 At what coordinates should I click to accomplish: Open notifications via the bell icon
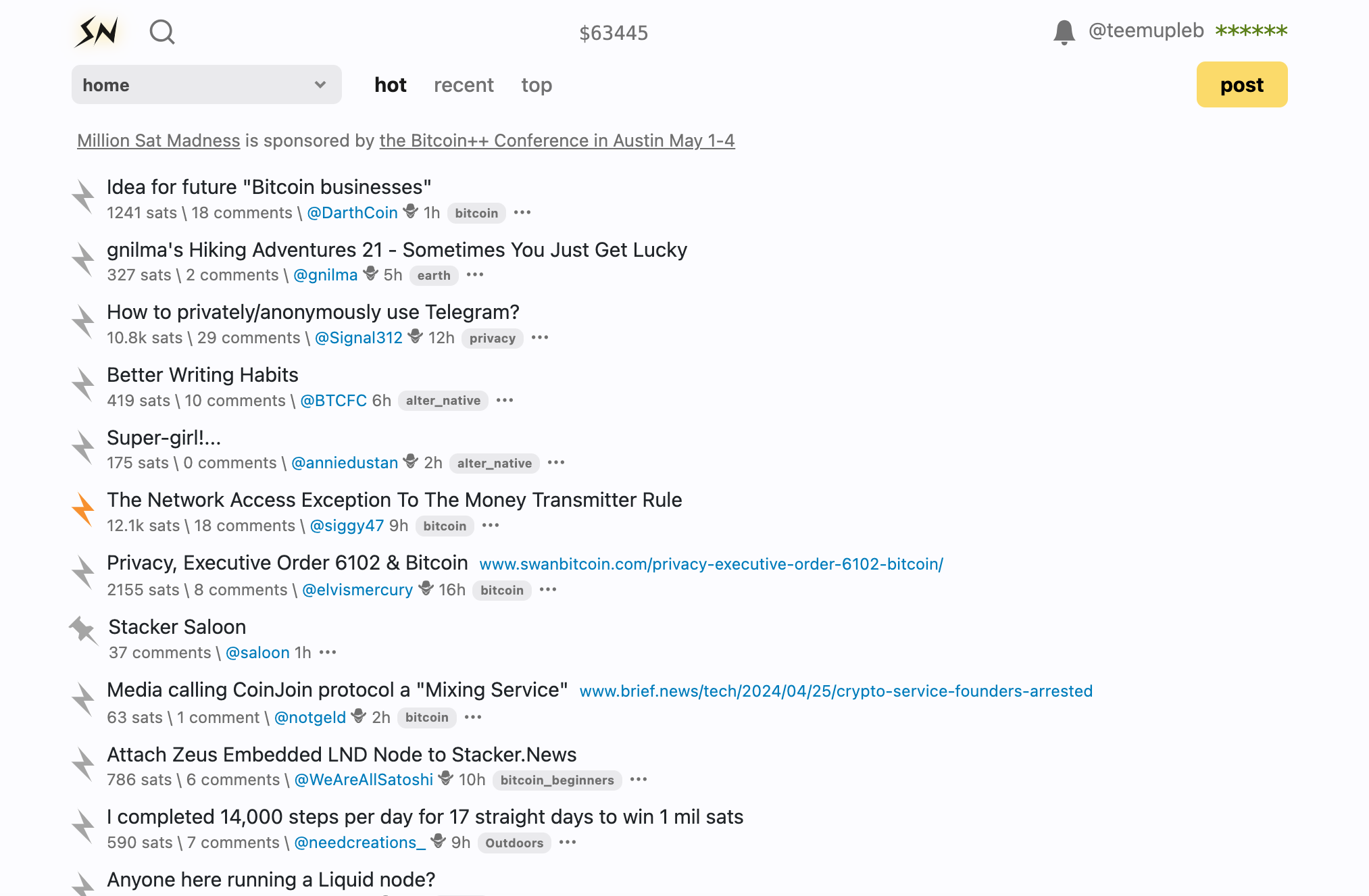[1064, 32]
